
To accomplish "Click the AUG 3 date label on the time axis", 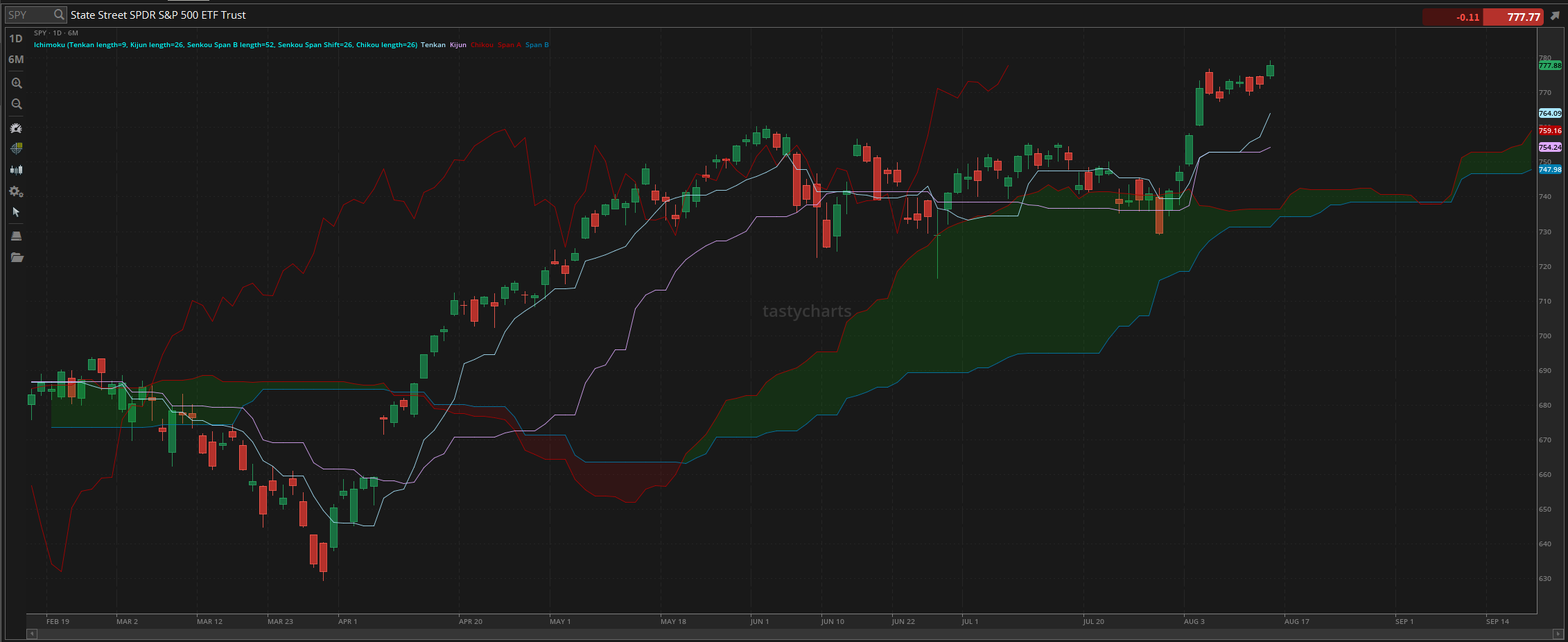I will (1194, 621).
